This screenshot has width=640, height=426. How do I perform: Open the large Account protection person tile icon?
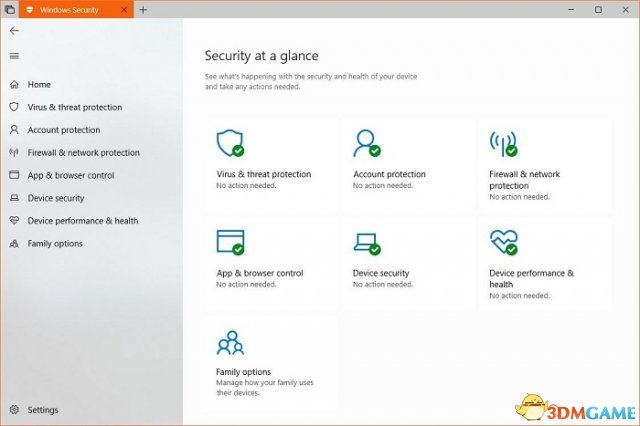[x=367, y=143]
